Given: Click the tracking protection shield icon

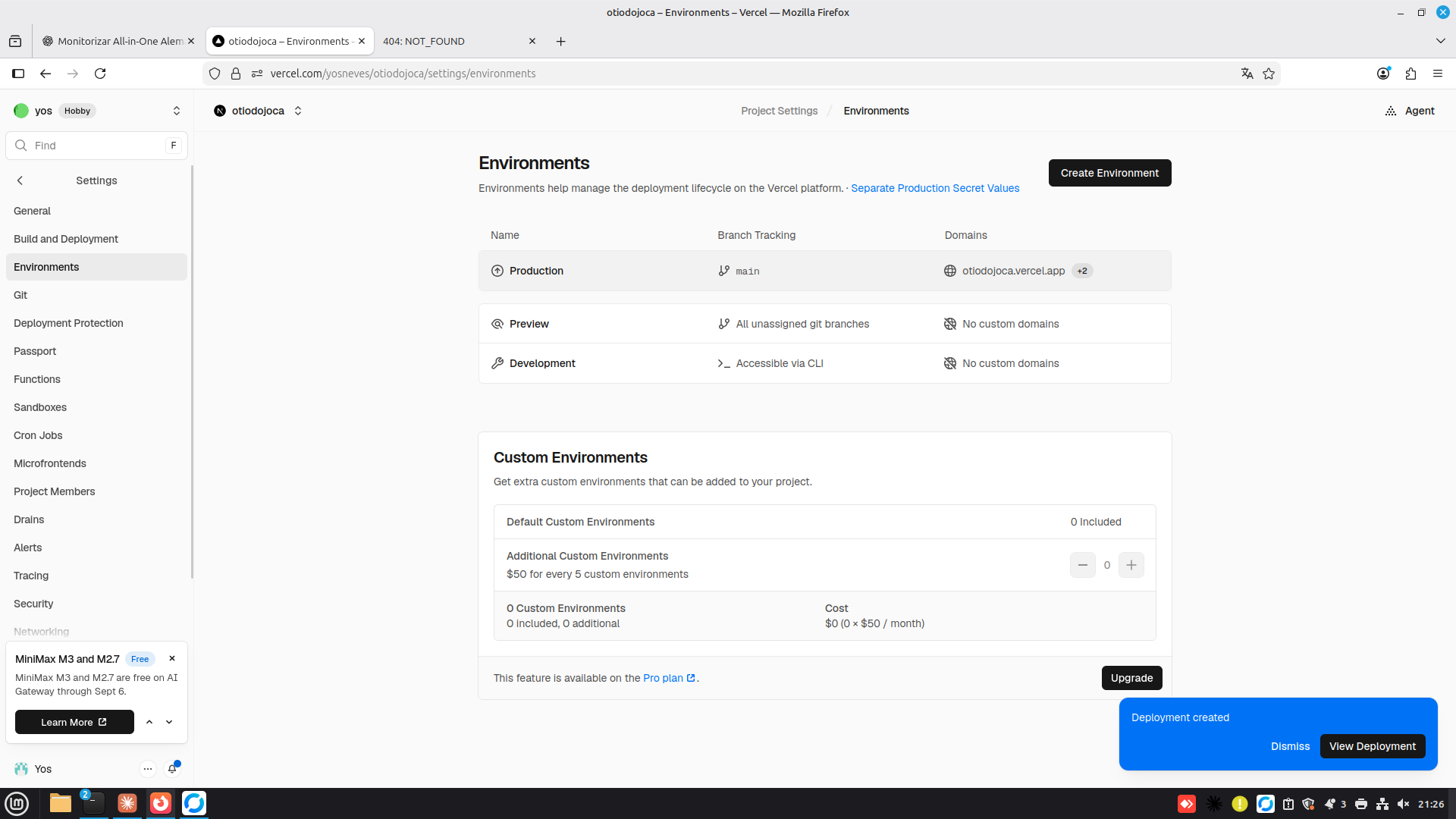Looking at the screenshot, I should click(x=215, y=74).
